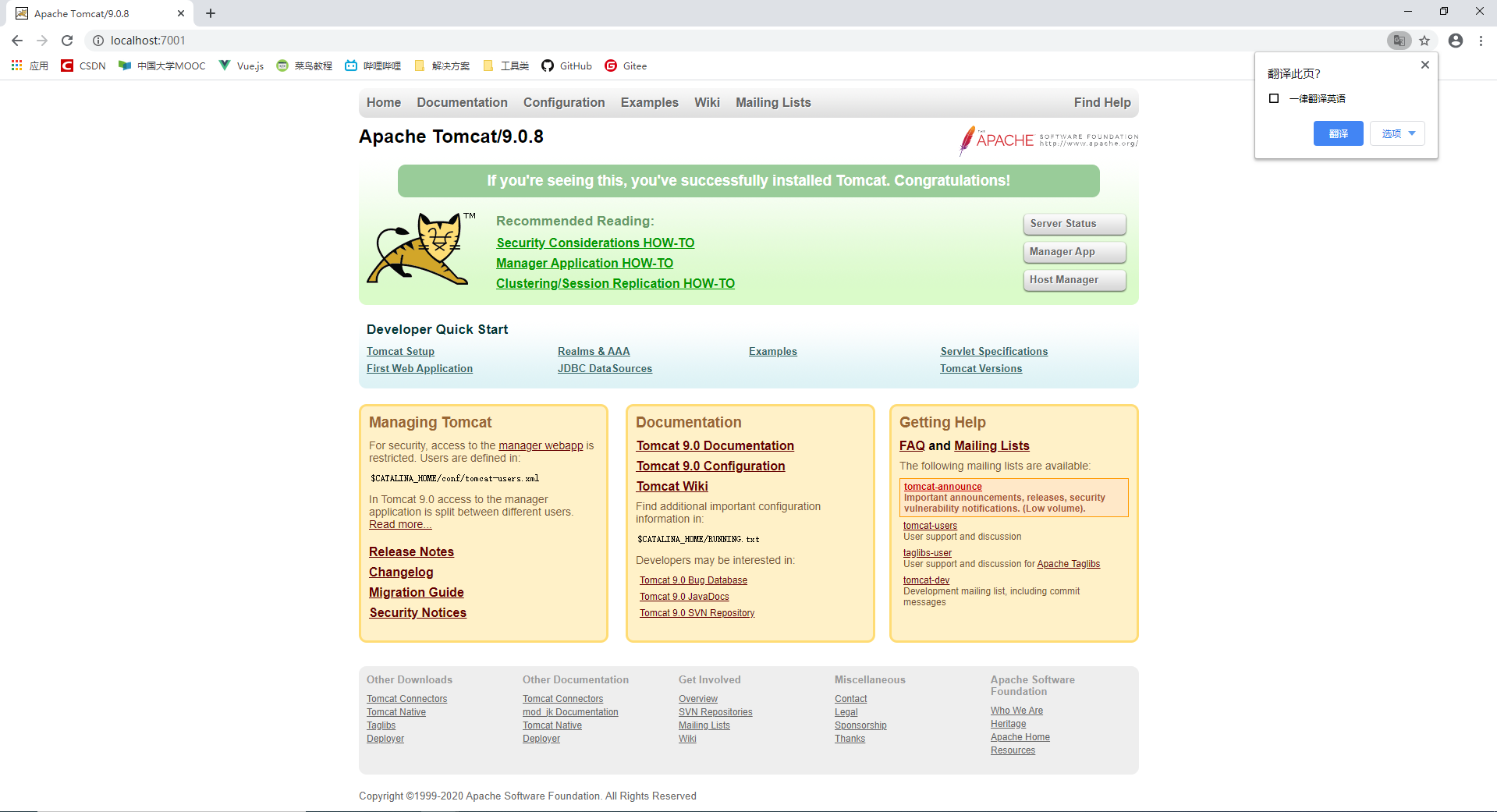Open the CSDN bookmark
1497x812 pixels.
(83, 66)
